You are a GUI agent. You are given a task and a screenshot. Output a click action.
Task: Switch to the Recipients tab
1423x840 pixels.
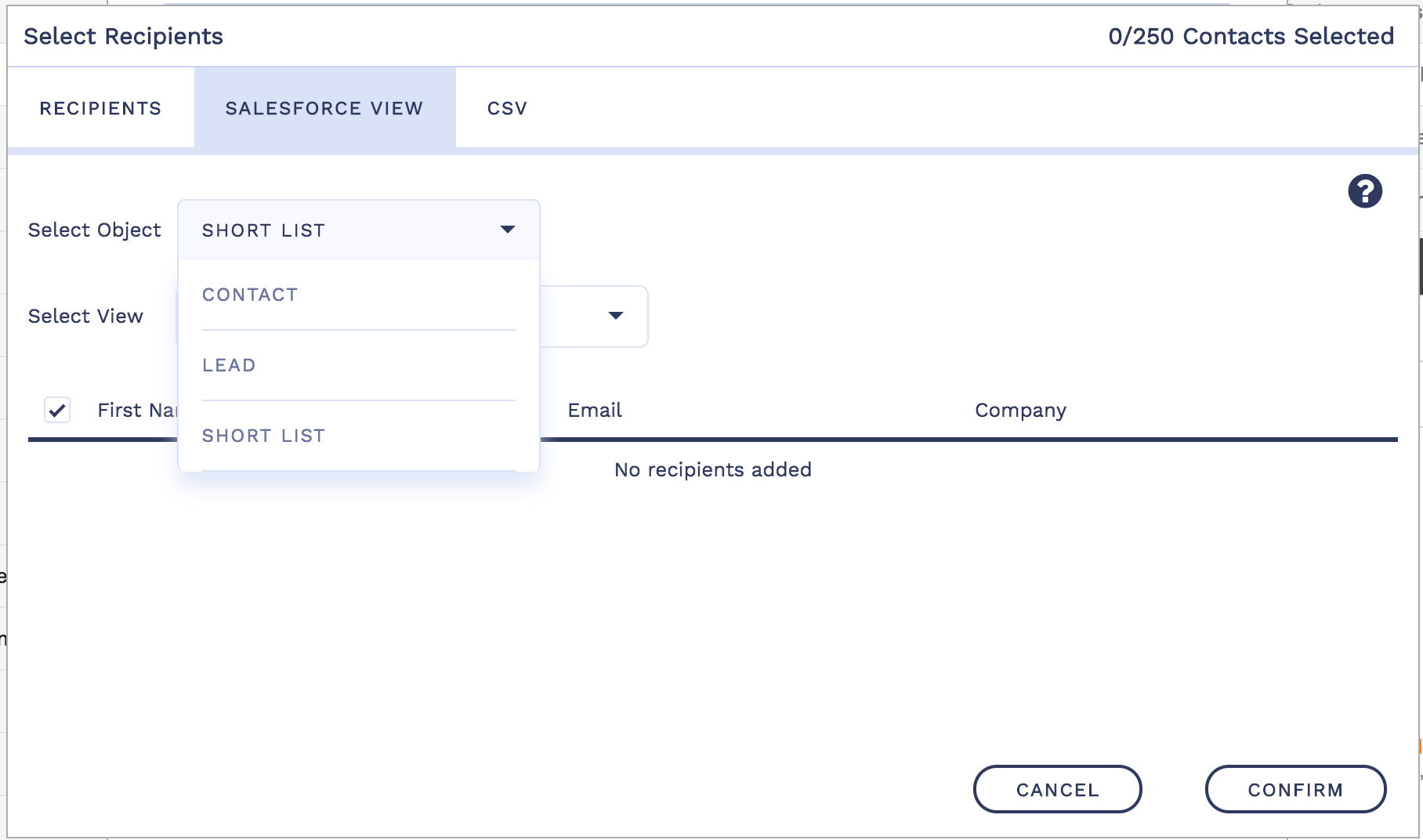(100, 108)
